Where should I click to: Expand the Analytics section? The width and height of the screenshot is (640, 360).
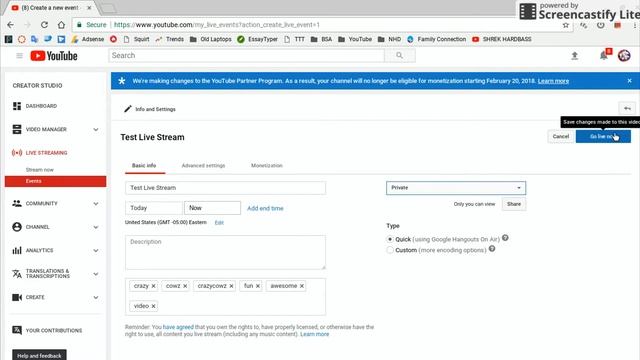tap(96, 250)
